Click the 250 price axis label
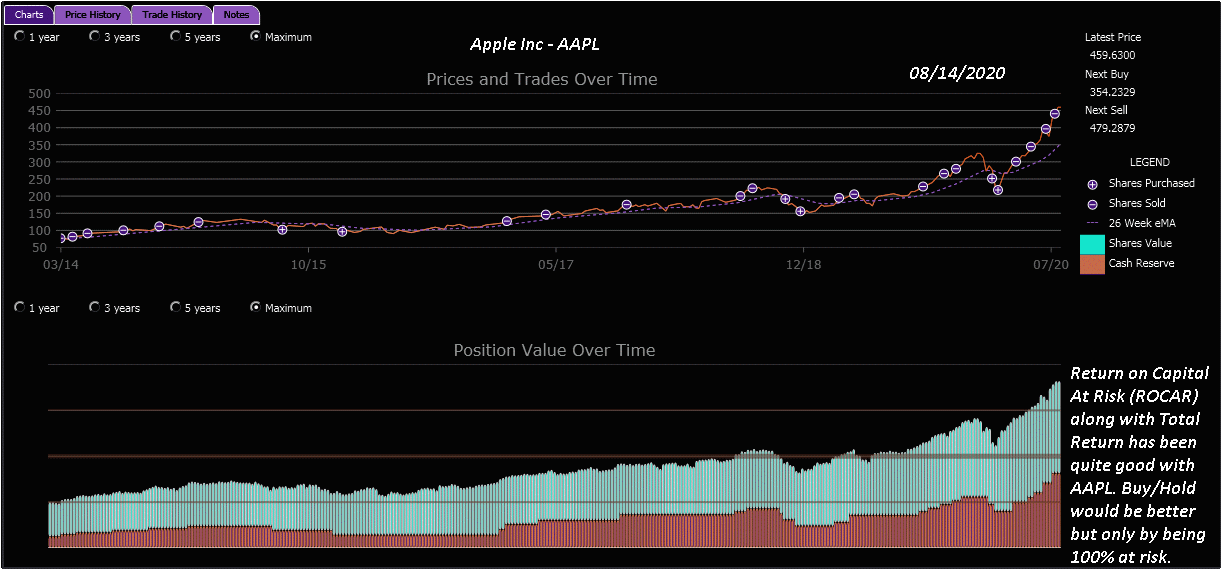Image resolution: width=1222 pixels, height=570 pixels. tap(39, 179)
